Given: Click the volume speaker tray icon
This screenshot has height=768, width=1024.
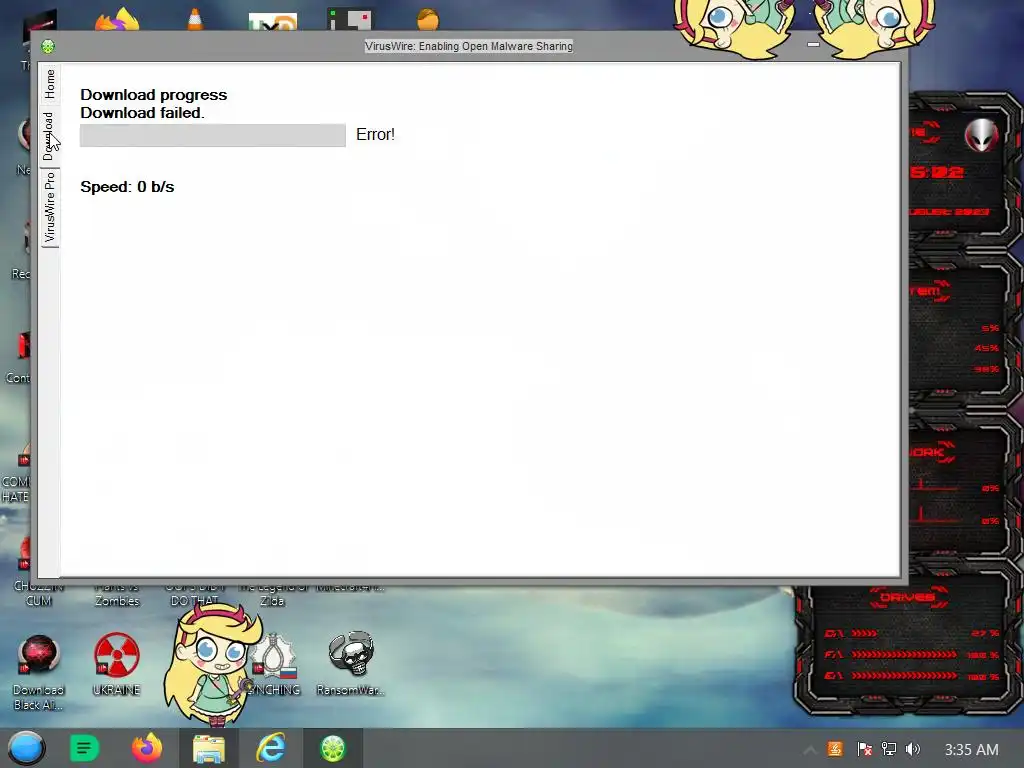Looking at the screenshot, I should pyautogui.click(x=913, y=749).
